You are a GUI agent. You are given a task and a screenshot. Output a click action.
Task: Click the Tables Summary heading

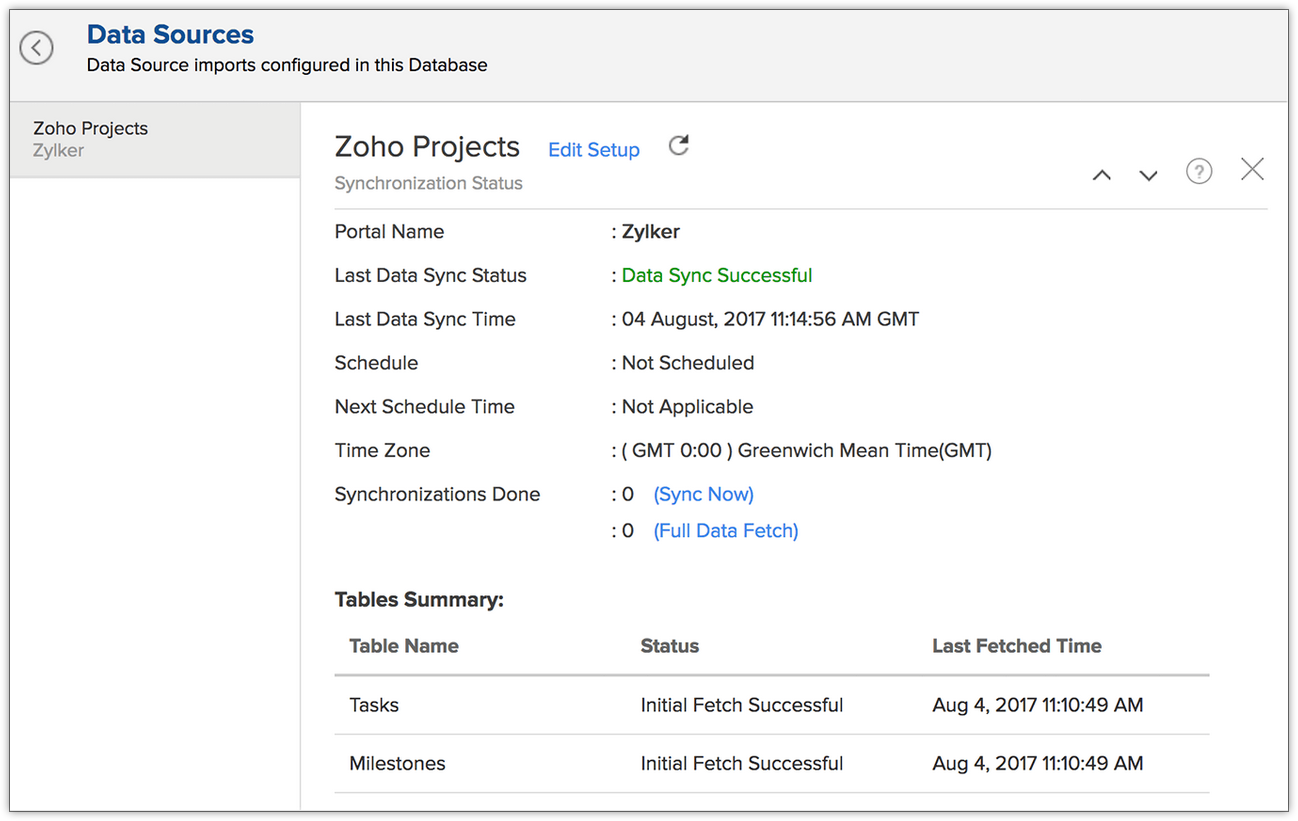419,600
